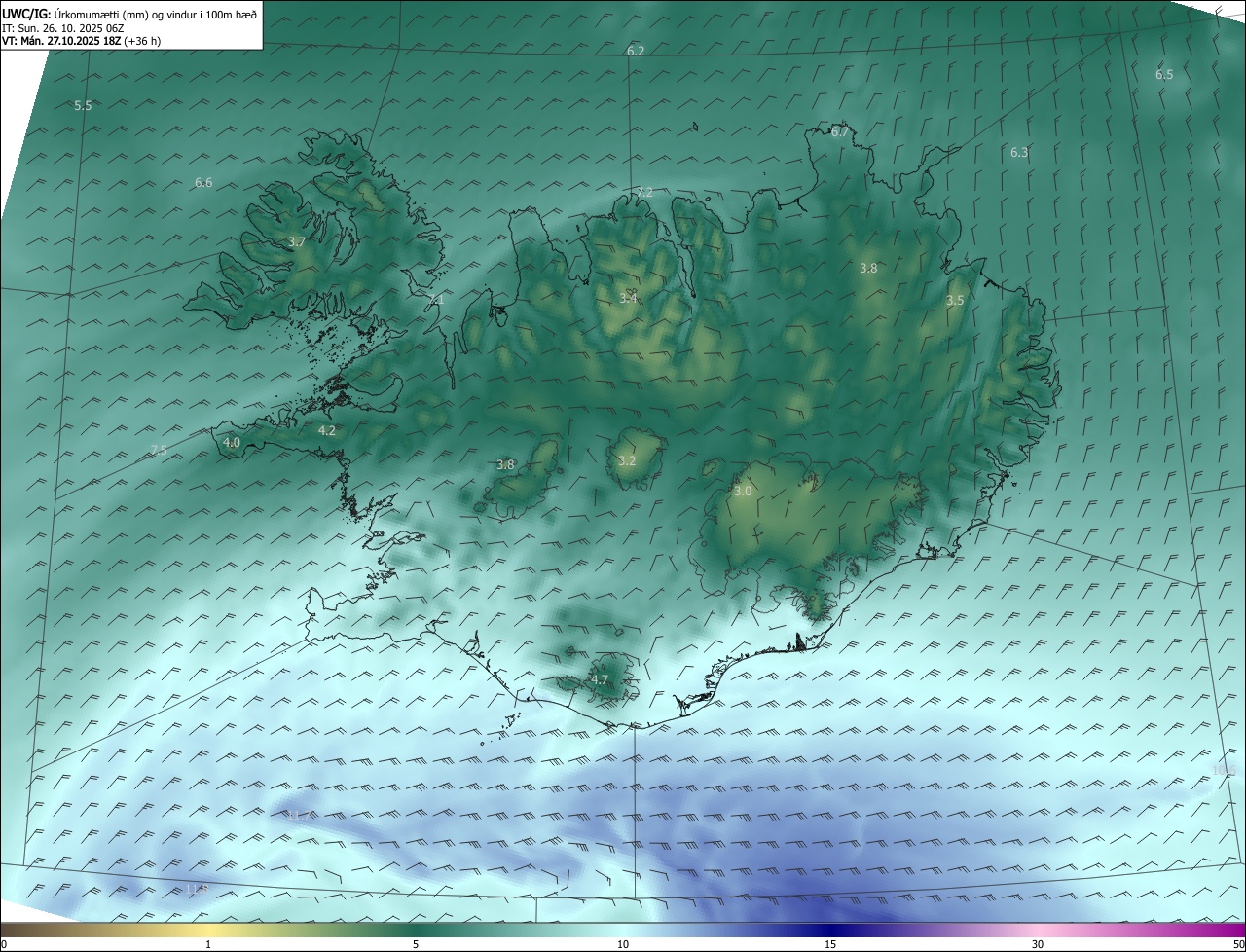Click the 3.7 value label on the Westfjords

298,241
